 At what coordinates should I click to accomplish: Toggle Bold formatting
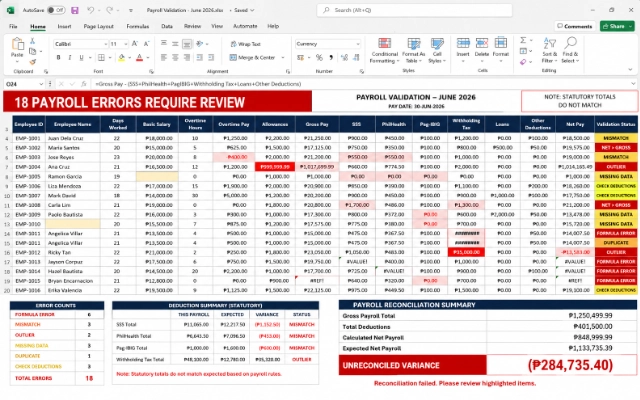tap(58, 58)
